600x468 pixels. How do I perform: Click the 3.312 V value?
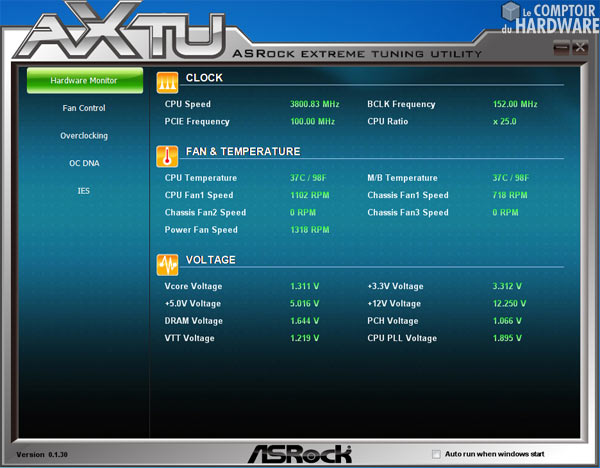(x=507, y=286)
